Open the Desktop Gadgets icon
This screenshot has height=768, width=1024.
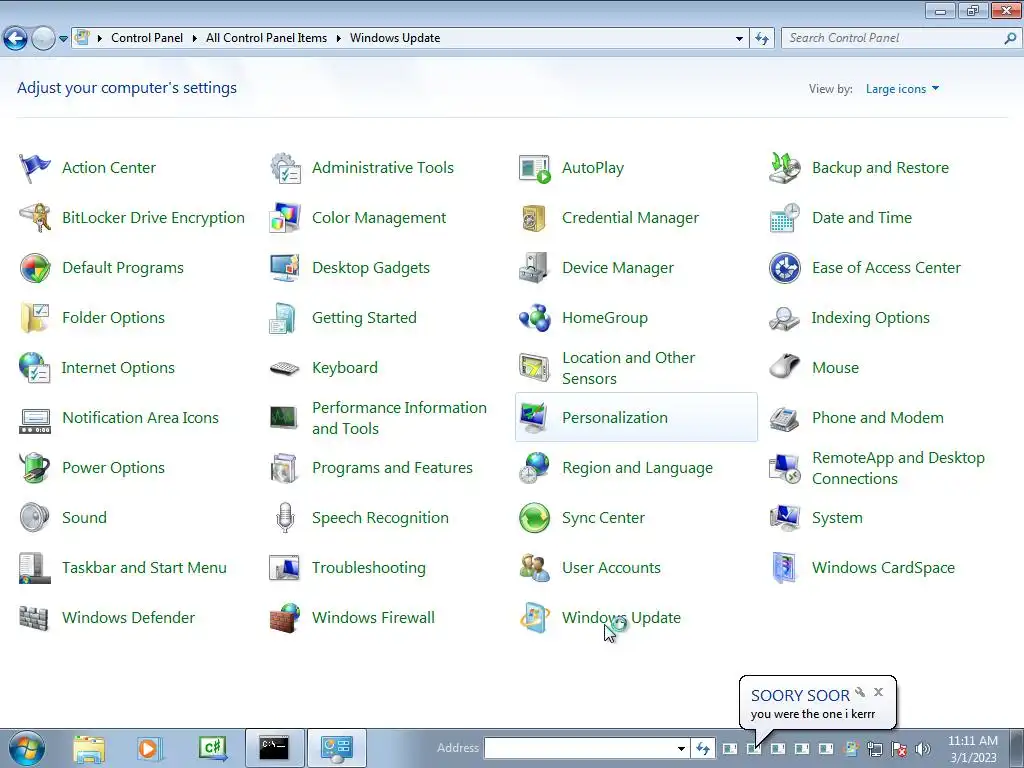[x=285, y=268]
